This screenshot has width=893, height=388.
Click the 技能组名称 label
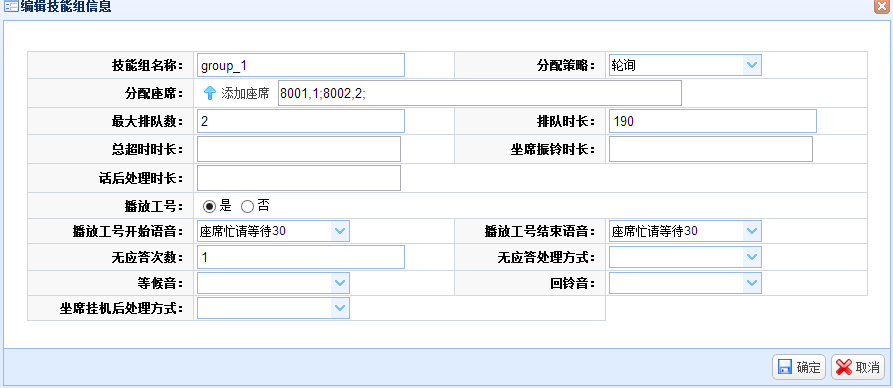[148, 66]
